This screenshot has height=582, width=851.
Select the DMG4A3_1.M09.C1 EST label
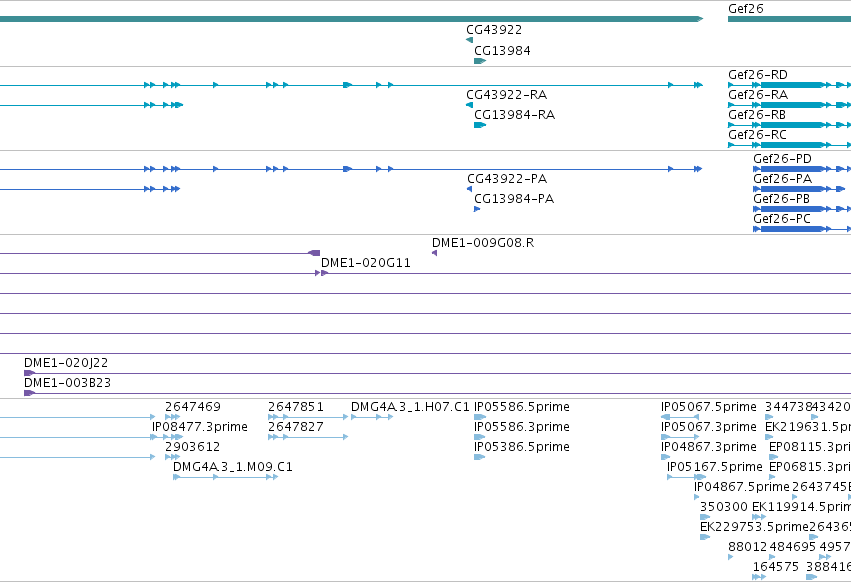(233, 467)
